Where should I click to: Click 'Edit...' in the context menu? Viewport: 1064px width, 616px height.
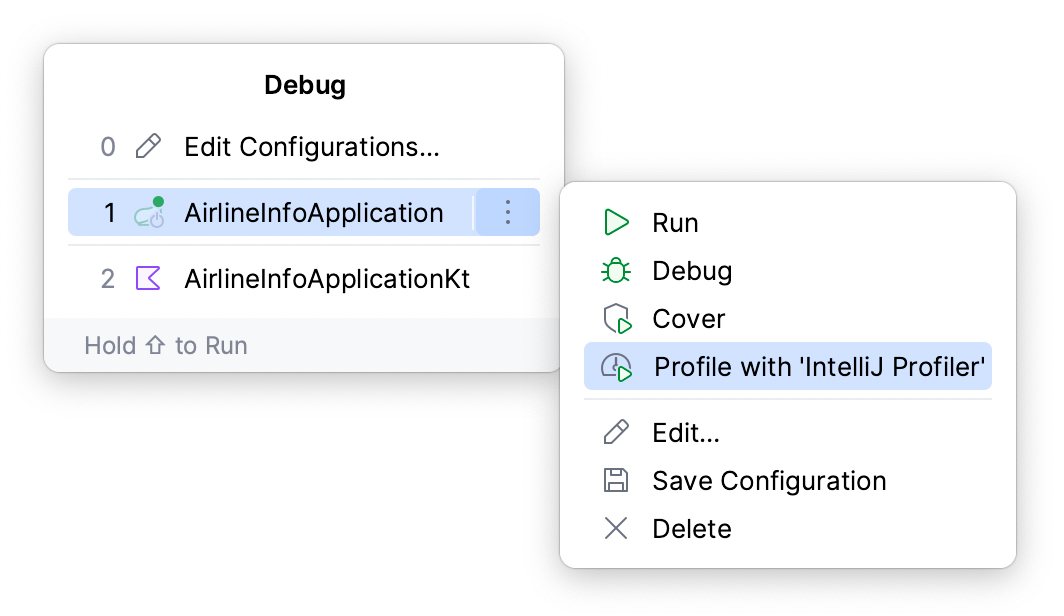click(x=687, y=432)
